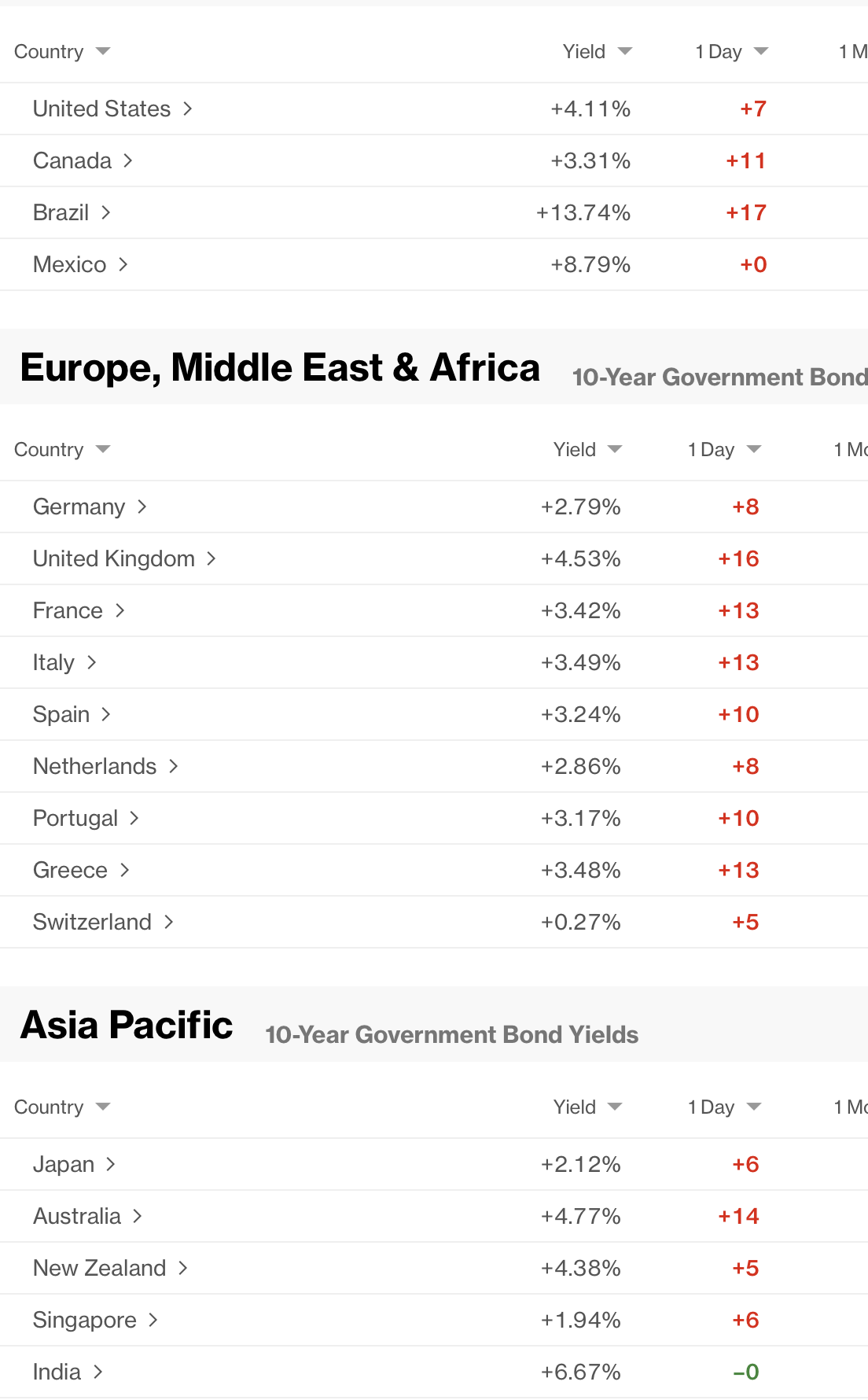Click the arrow beside Brazil
Viewport: 868px width, 1400px height.
coord(106,212)
